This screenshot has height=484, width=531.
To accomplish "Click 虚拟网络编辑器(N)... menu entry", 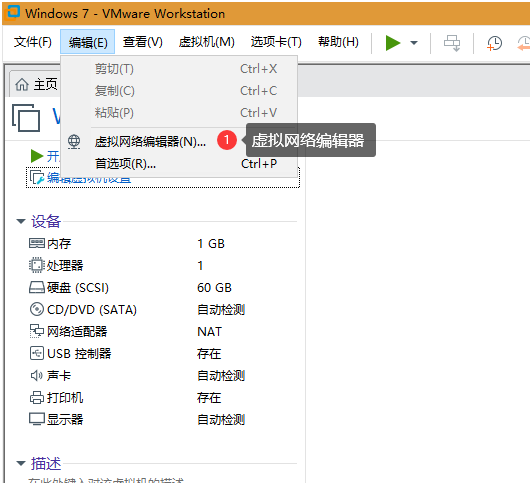I will 179,141.
